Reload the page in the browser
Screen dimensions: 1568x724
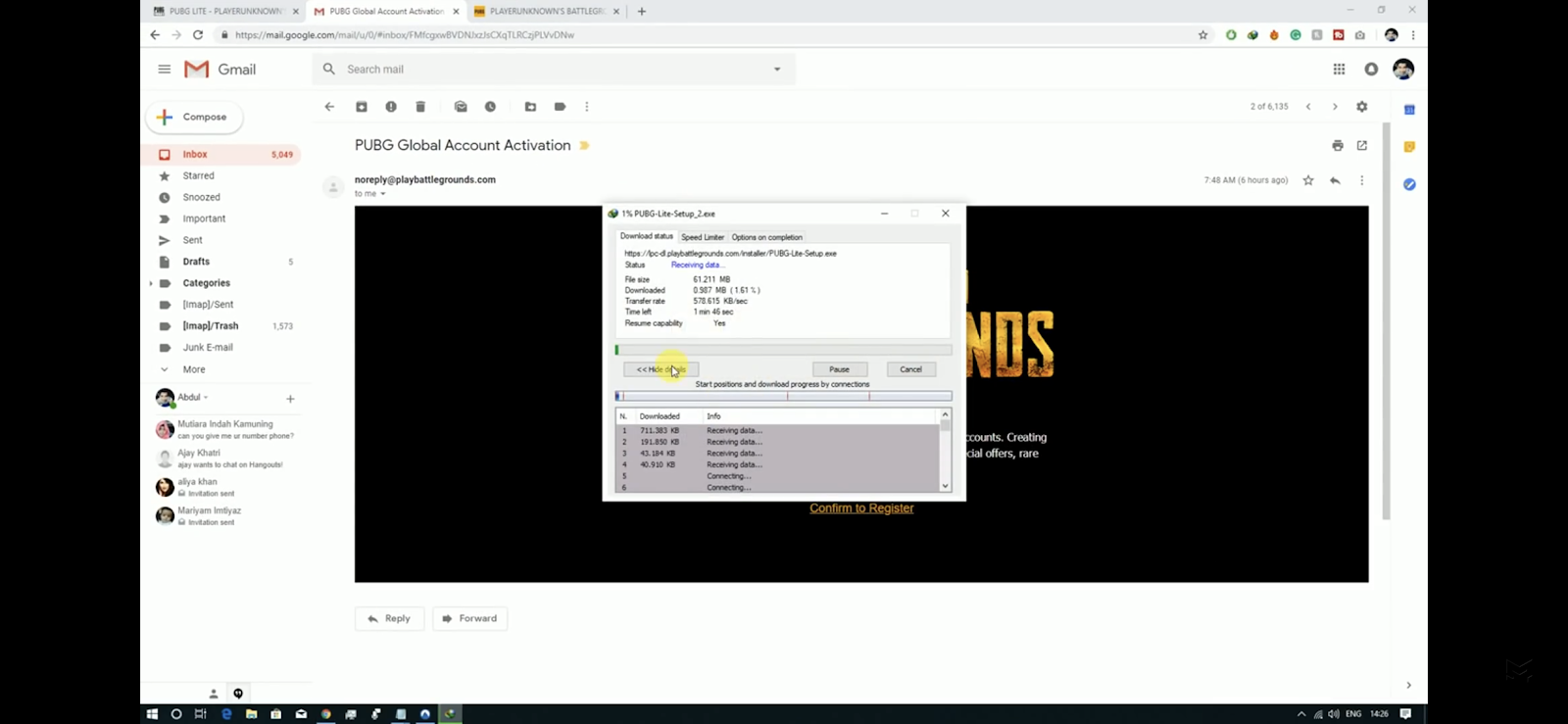(198, 35)
